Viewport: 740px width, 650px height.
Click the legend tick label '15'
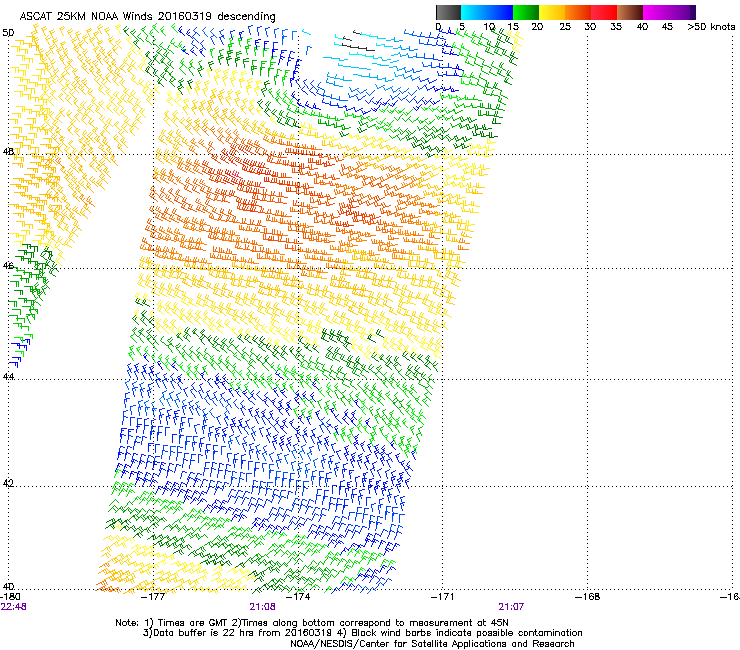pos(513,27)
